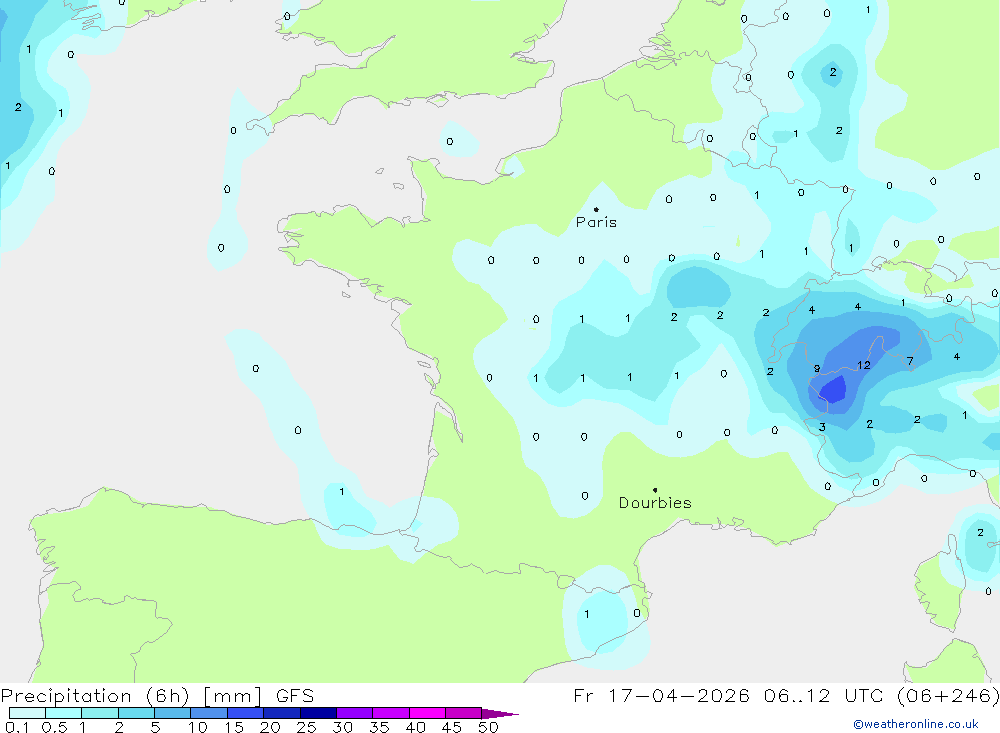This screenshot has width=1000, height=733.
Task: Click the darkest blue precipitation core near 12
Action: pos(833,390)
